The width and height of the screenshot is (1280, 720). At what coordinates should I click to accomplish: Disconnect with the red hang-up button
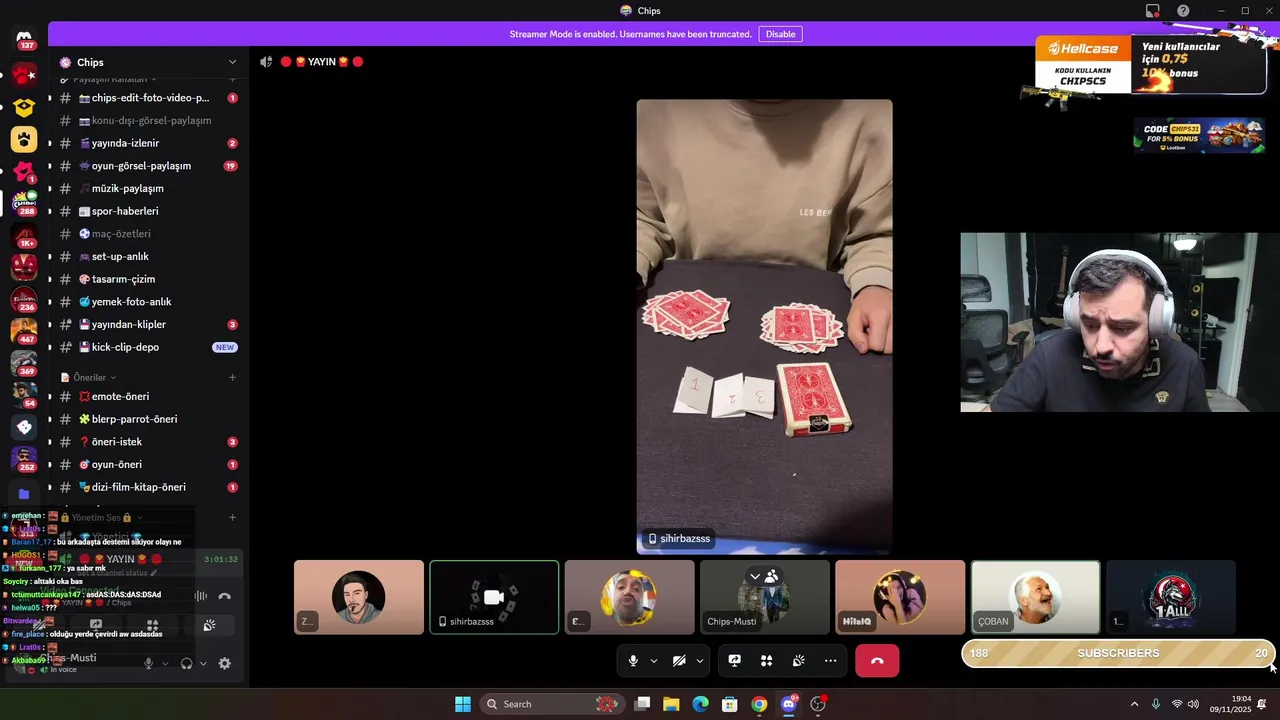(877, 661)
